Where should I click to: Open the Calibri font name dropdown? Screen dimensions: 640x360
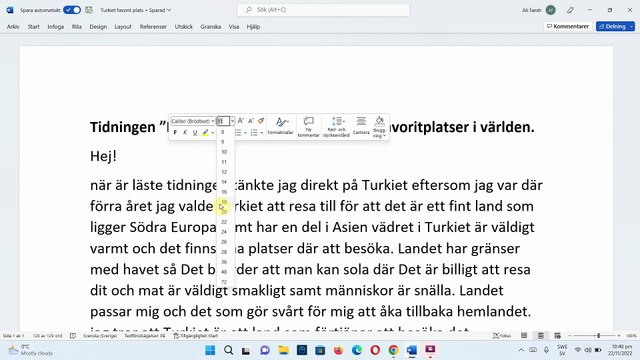(x=213, y=121)
